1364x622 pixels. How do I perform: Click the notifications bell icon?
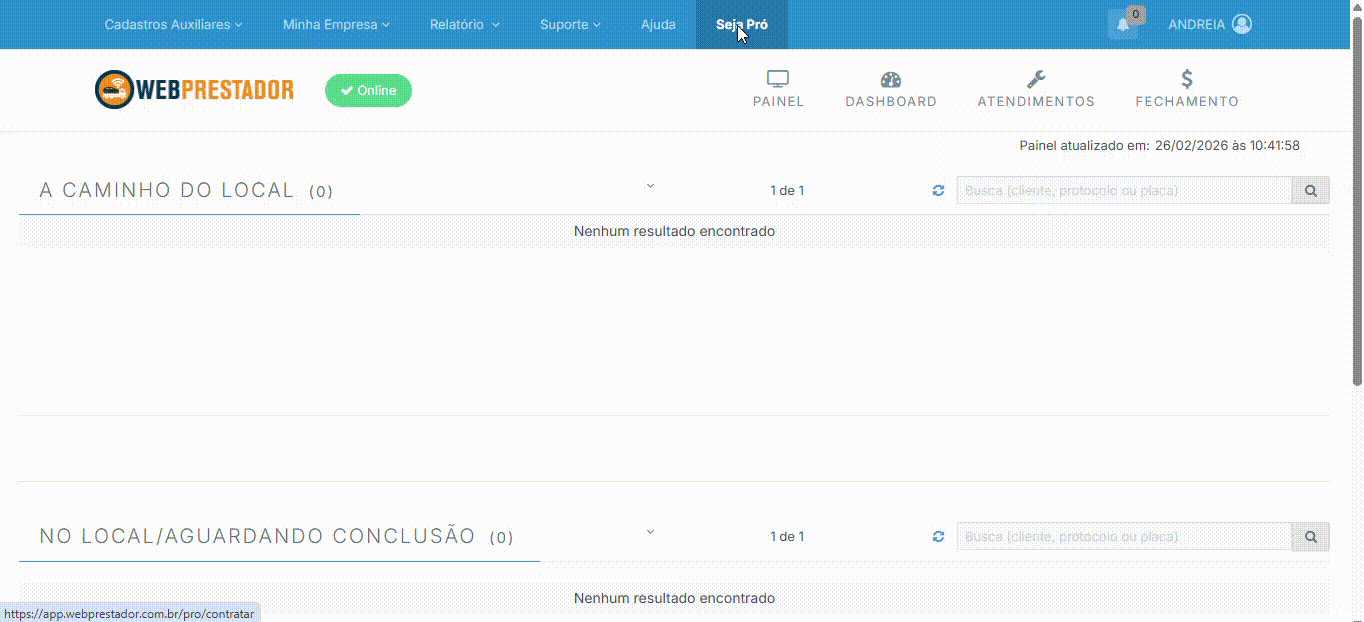tap(1123, 25)
